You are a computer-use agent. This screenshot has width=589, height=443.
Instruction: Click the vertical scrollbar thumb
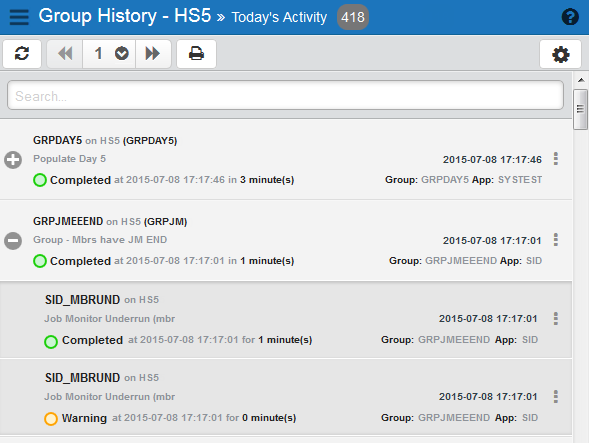tap(580, 109)
